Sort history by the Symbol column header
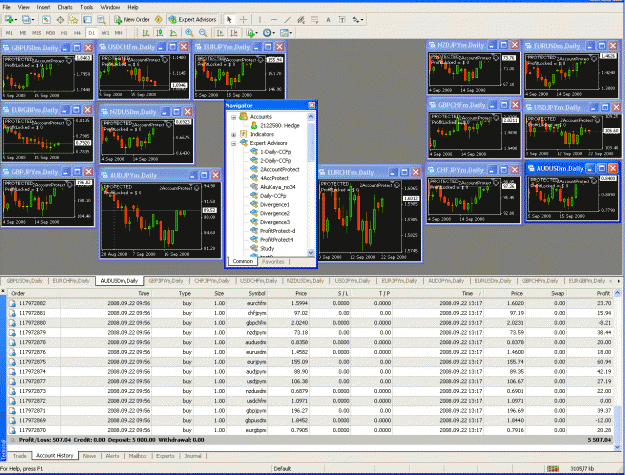Screen dimensions: 625x475 [x=257, y=293]
